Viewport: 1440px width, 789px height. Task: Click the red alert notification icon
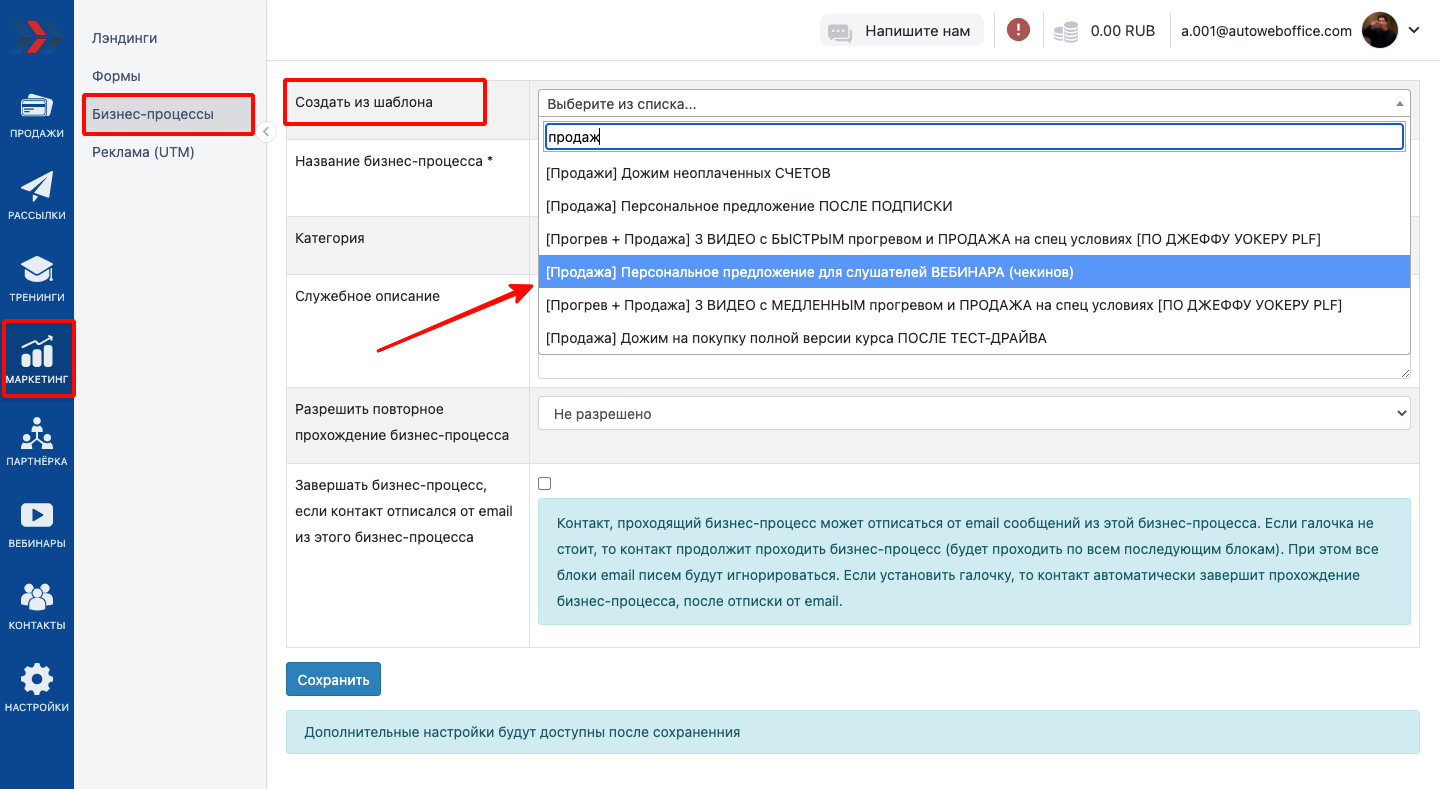click(x=1018, y=30)
